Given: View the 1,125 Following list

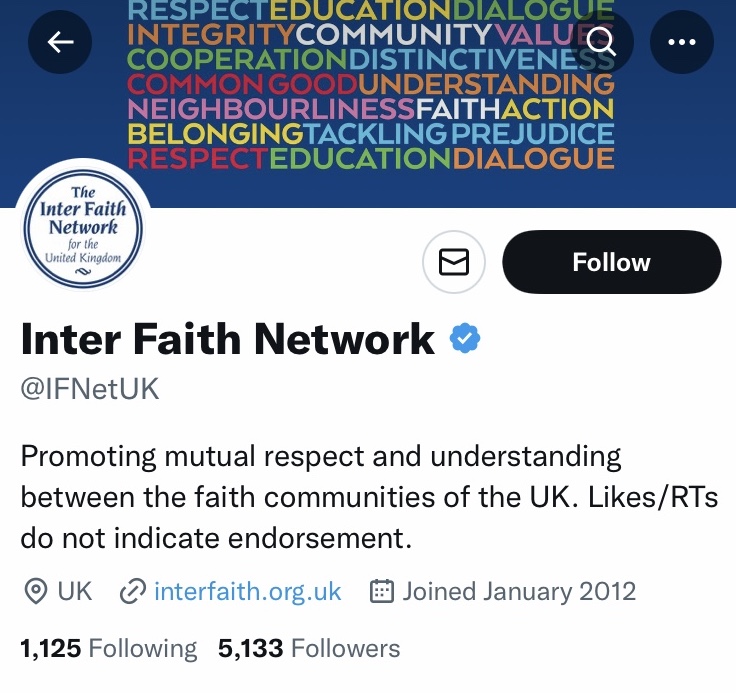Looking at the screenshot, I should click(x=108, y=648).
